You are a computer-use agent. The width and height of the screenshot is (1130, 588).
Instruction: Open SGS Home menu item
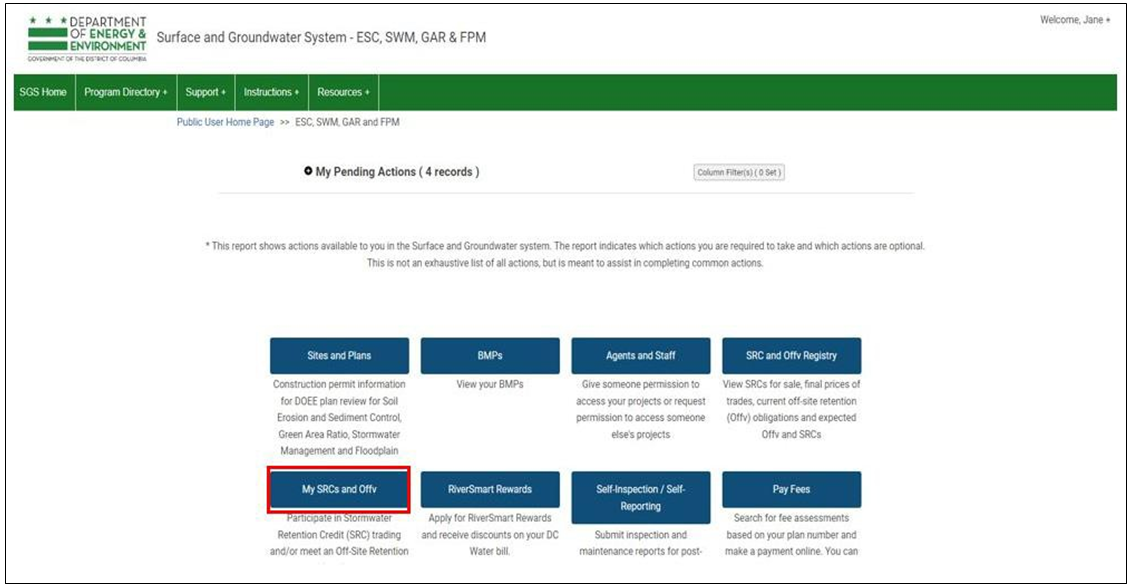(43, 92)
